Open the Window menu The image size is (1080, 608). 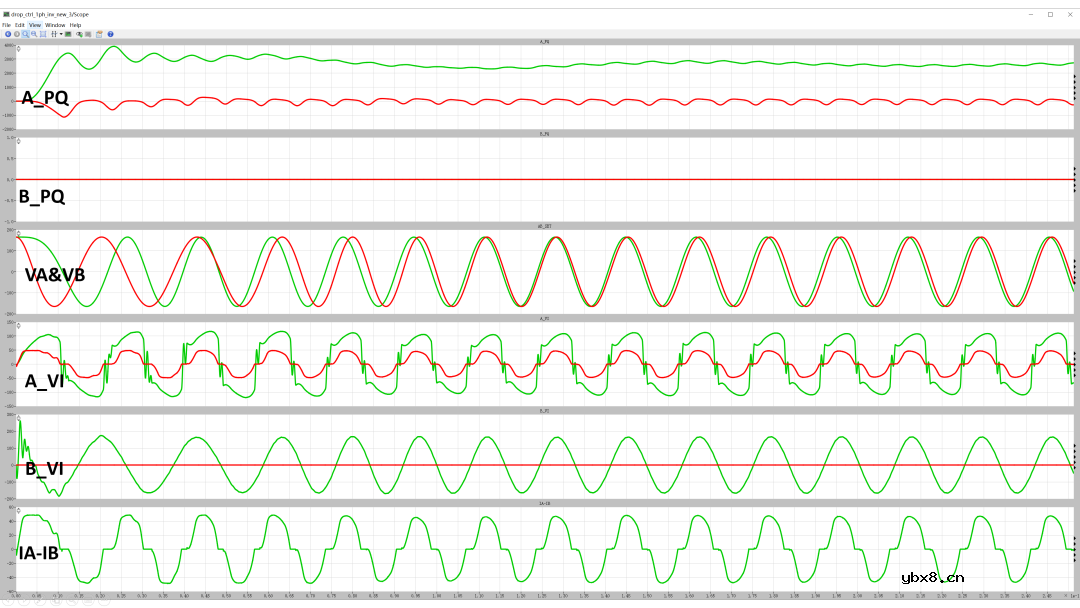(x=55, y=25)
